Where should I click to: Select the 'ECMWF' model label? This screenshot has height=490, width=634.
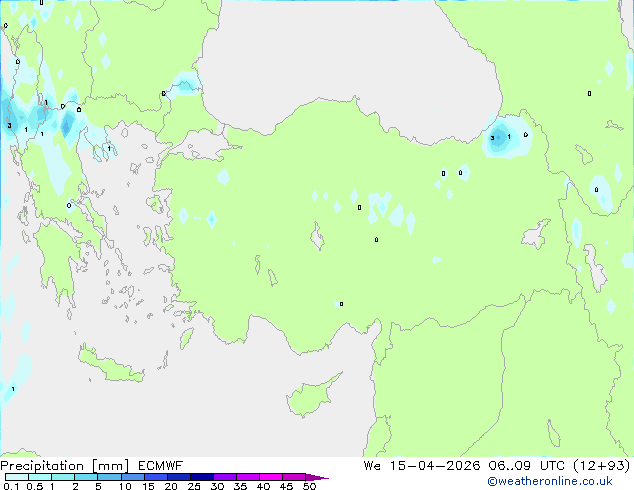(160, 466)
